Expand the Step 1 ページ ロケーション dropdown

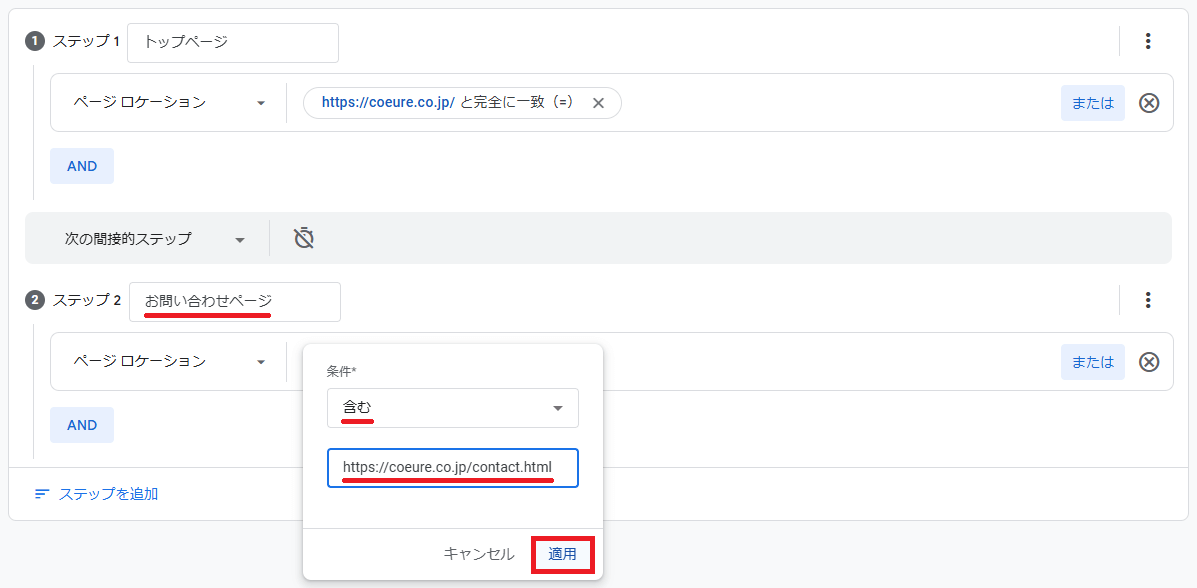(168, 103)
